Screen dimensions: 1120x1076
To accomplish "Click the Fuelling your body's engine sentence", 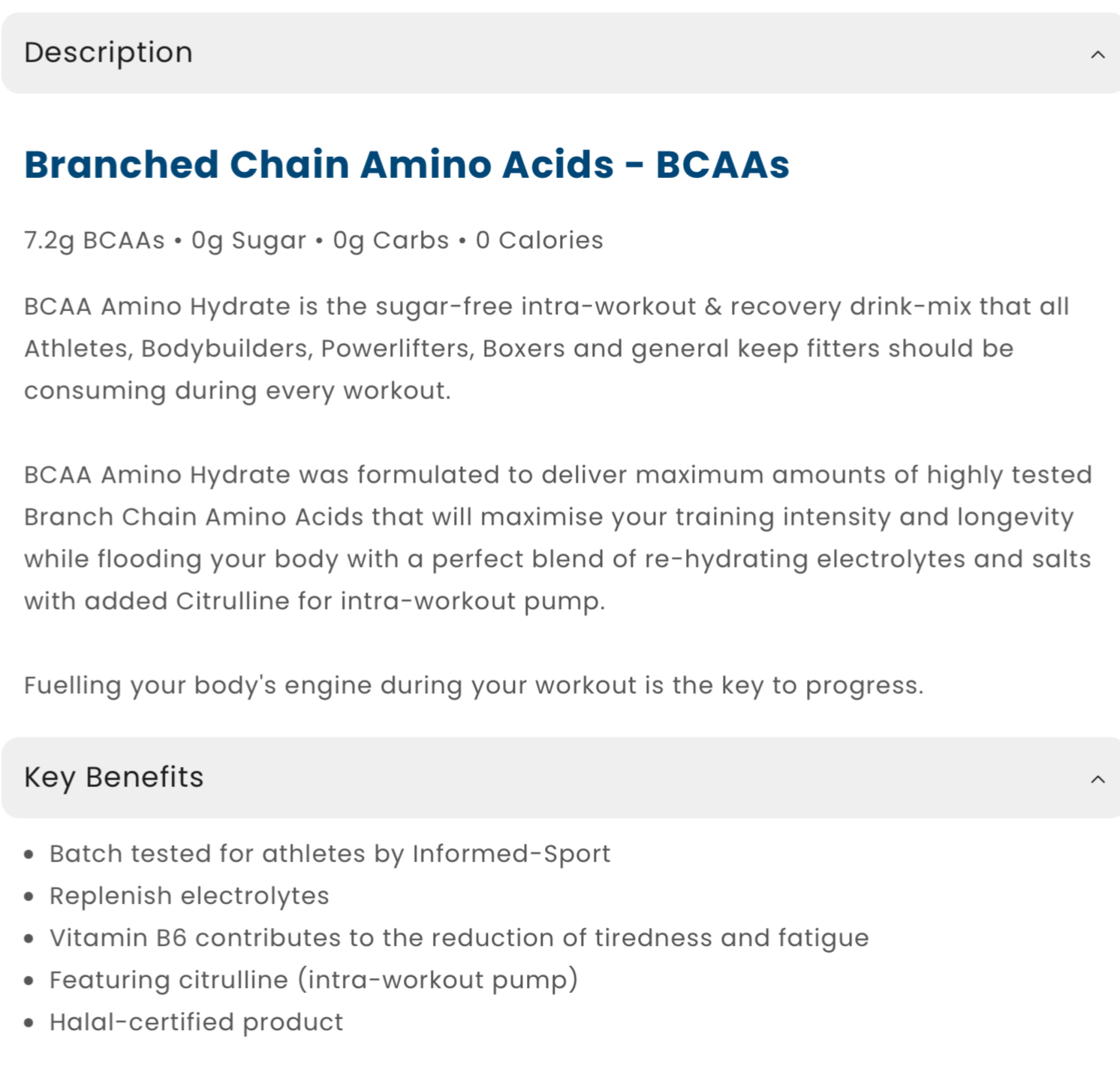I will pos(474,686).
